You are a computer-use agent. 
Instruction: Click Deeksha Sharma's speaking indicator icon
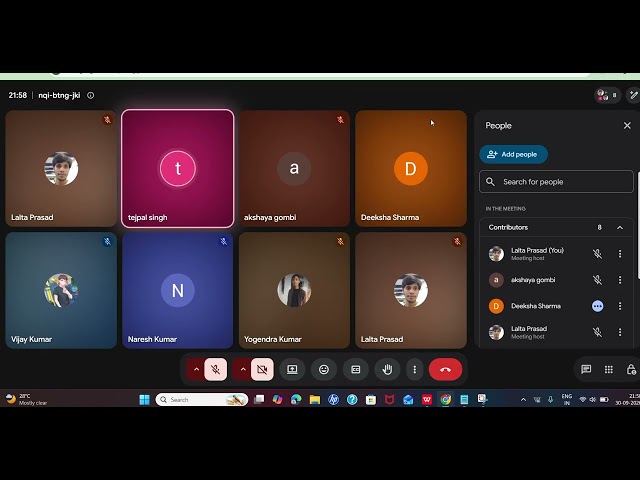[597, 306]
